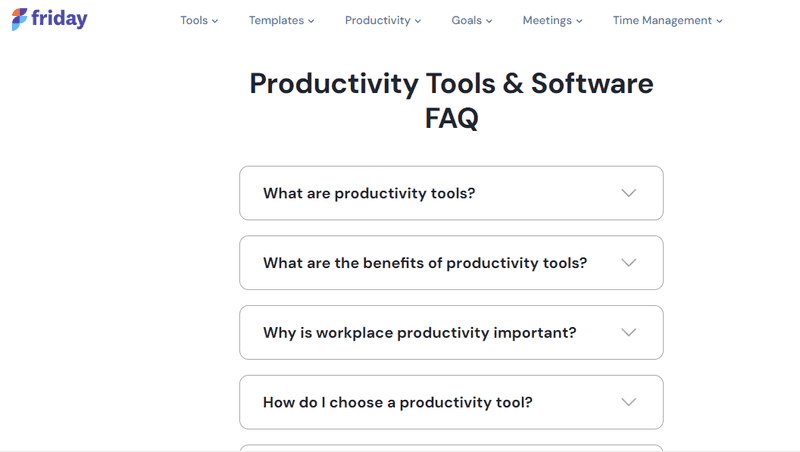
Task: Click the chevron icon beside Templates
Action: click(x=311, y=21)
